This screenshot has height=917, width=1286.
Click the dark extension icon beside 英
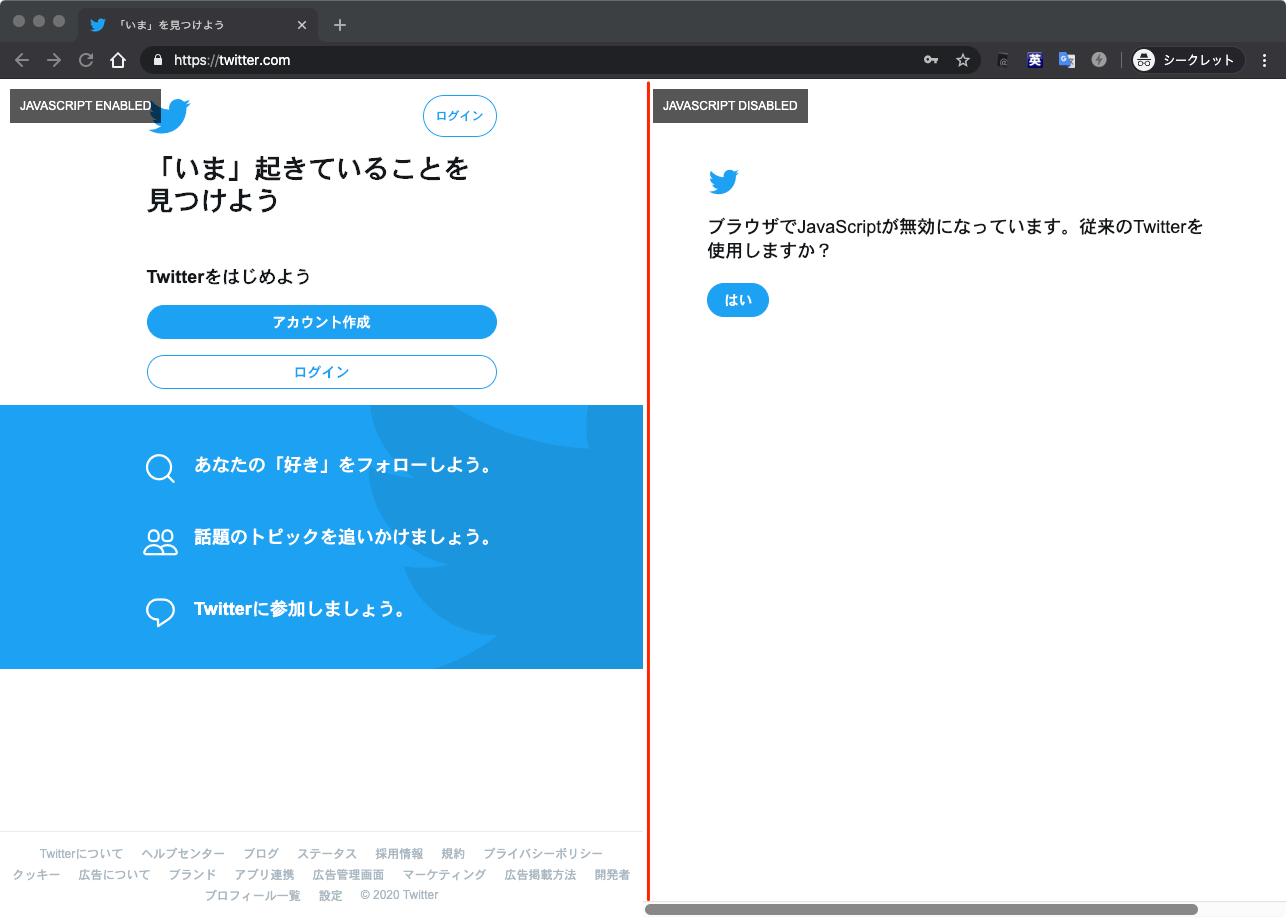tap(1003, 60)
